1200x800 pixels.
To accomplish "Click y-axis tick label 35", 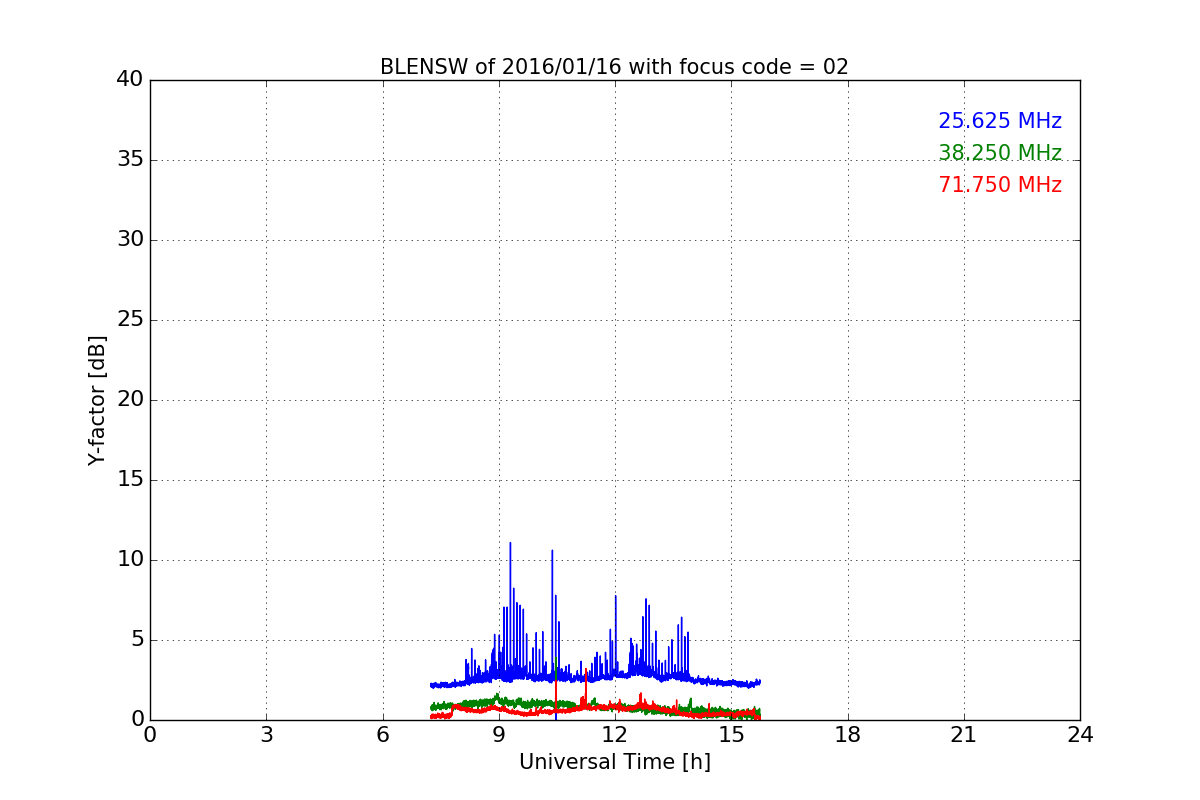I will [x=130, y=160].
